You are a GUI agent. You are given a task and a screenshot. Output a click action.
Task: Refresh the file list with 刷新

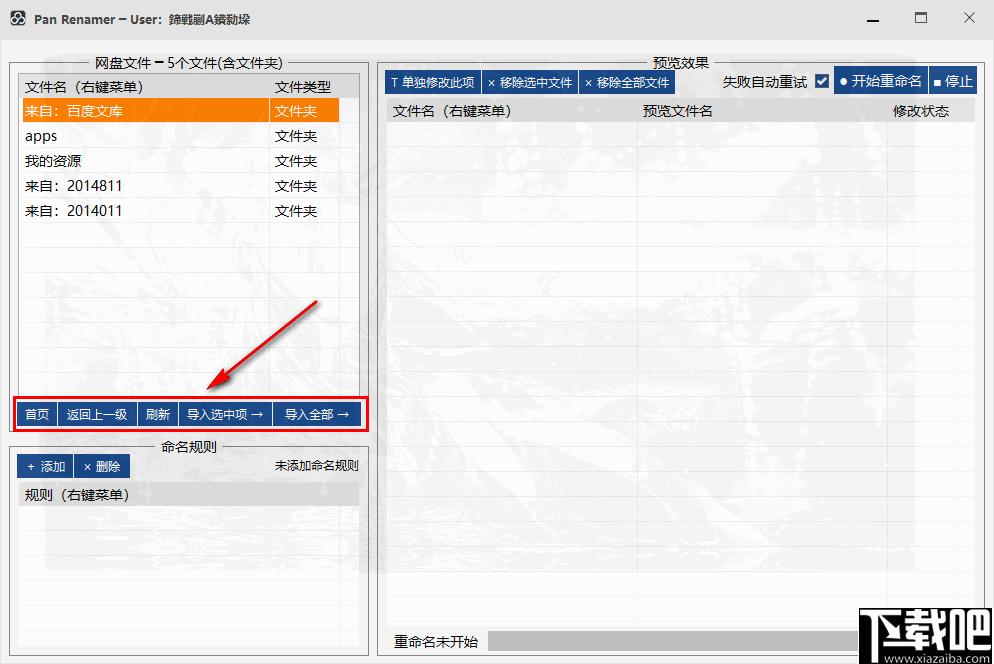point(158,414)
